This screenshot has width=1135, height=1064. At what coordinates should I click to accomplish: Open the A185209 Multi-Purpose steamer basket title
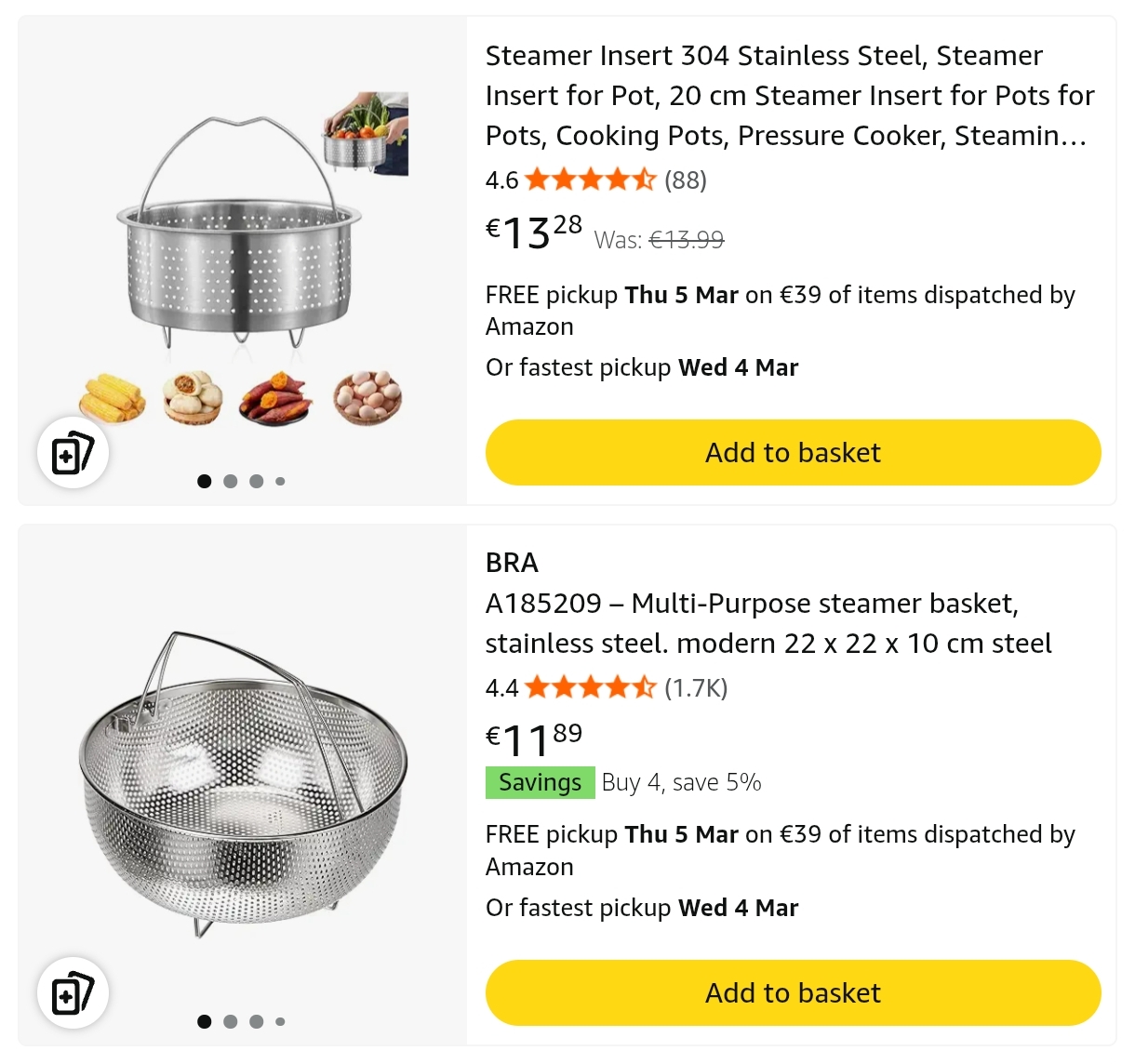[768, 623]
